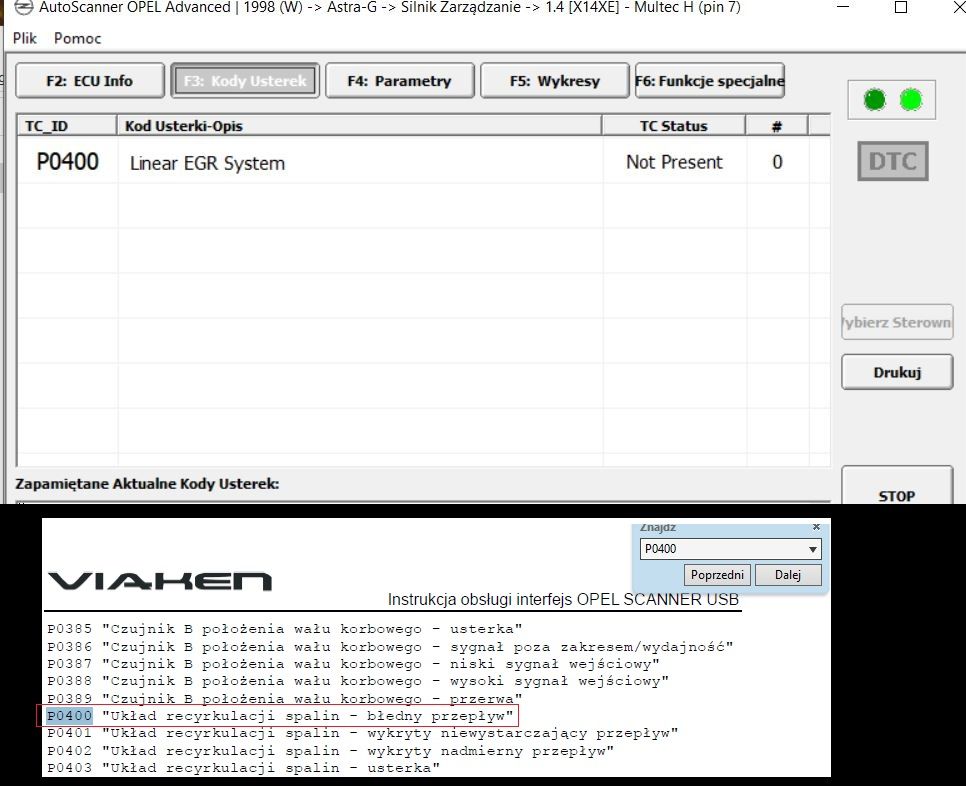966x786 pixels.
Task: Select the P0400 fault code cell
Action: [x=67, y=161]
